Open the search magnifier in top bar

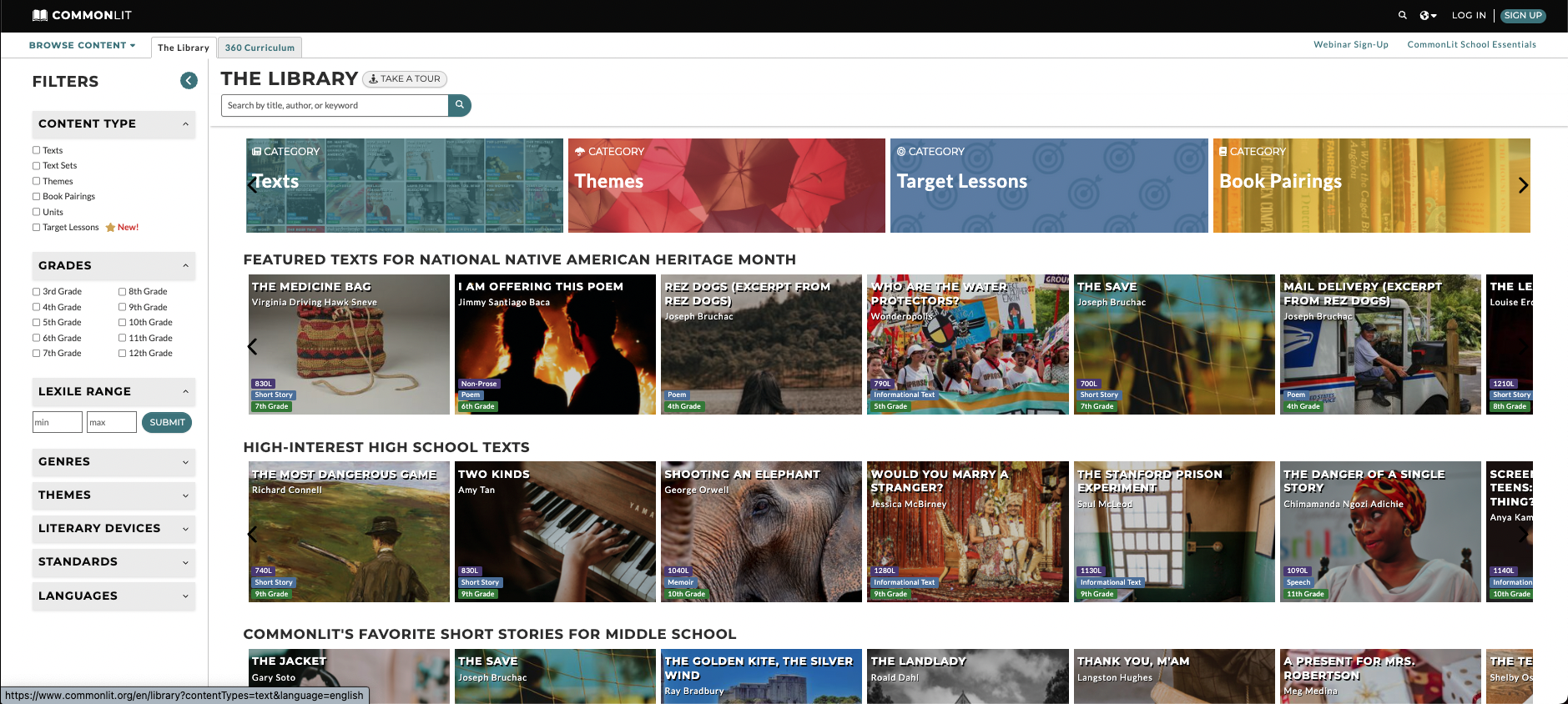click(1403, 15)
